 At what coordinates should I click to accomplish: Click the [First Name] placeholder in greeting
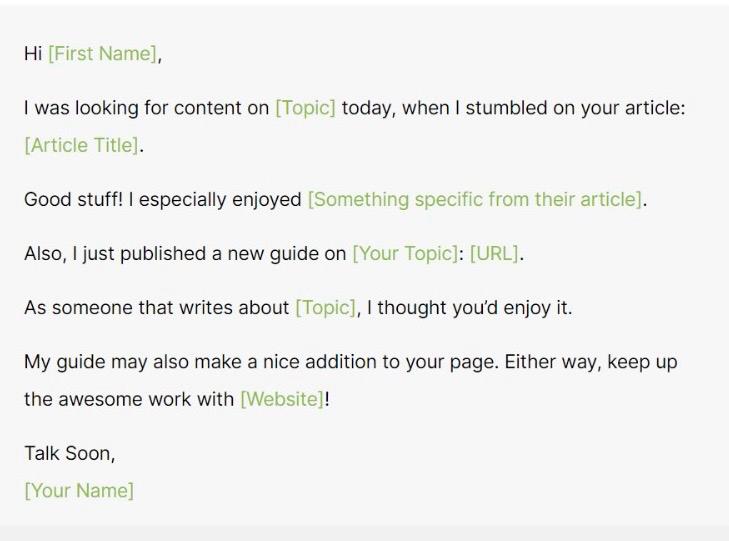(x=103, y=54)
